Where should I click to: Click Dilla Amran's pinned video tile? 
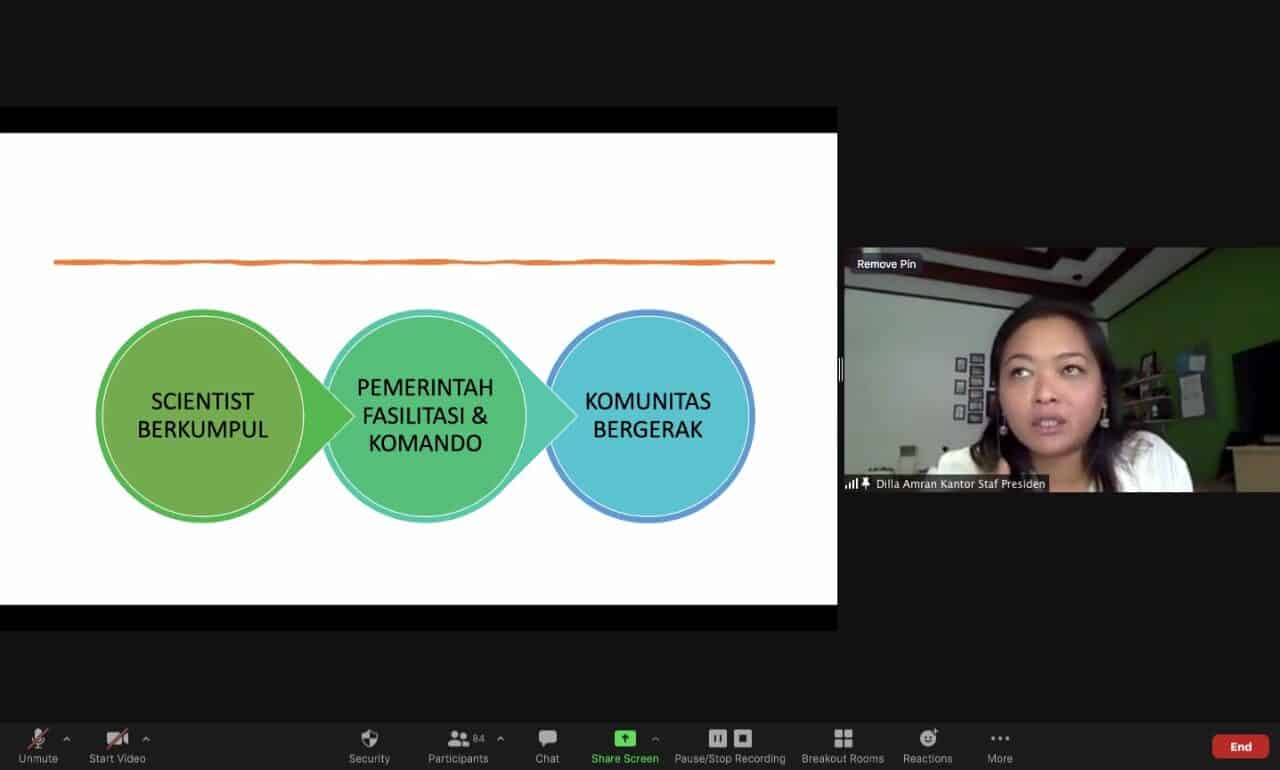pos(1060,380)
